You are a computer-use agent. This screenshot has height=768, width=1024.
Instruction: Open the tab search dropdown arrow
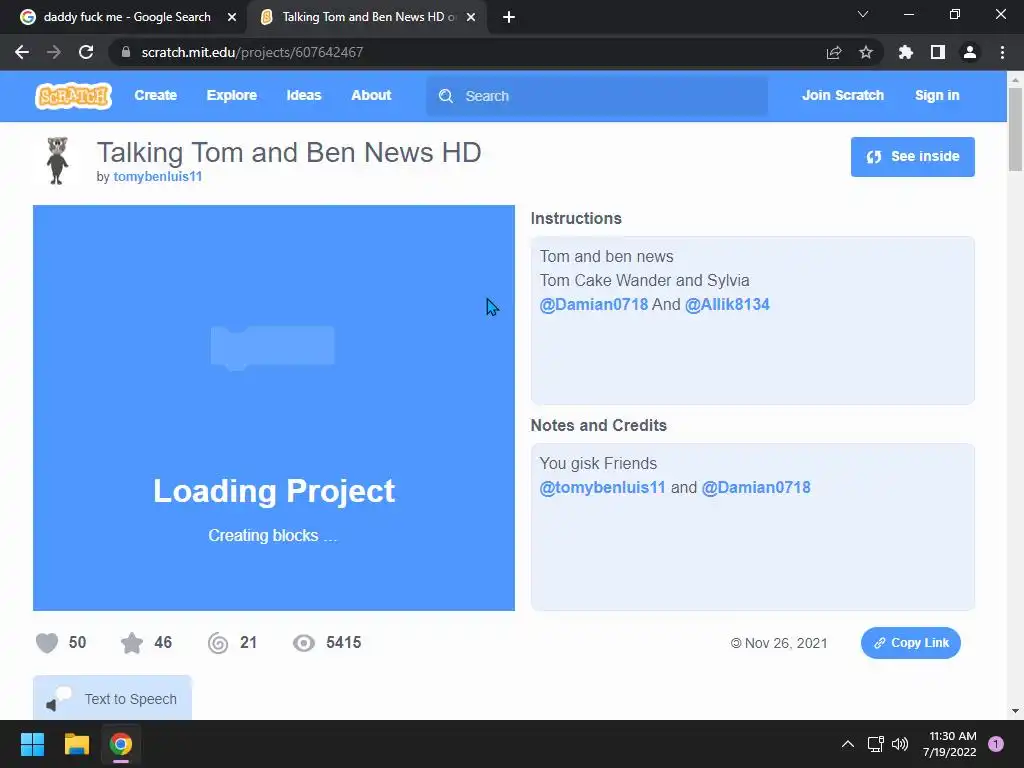point(863,14)
